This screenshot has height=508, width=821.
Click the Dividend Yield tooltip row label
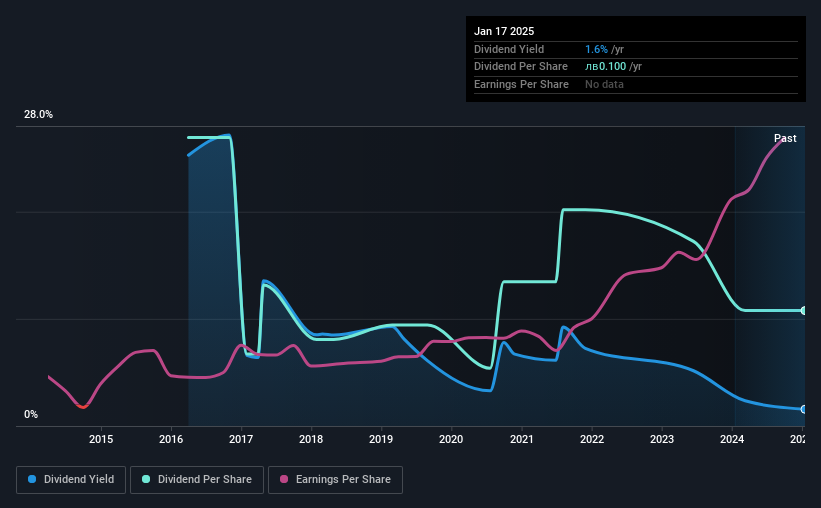click(509, 49)
